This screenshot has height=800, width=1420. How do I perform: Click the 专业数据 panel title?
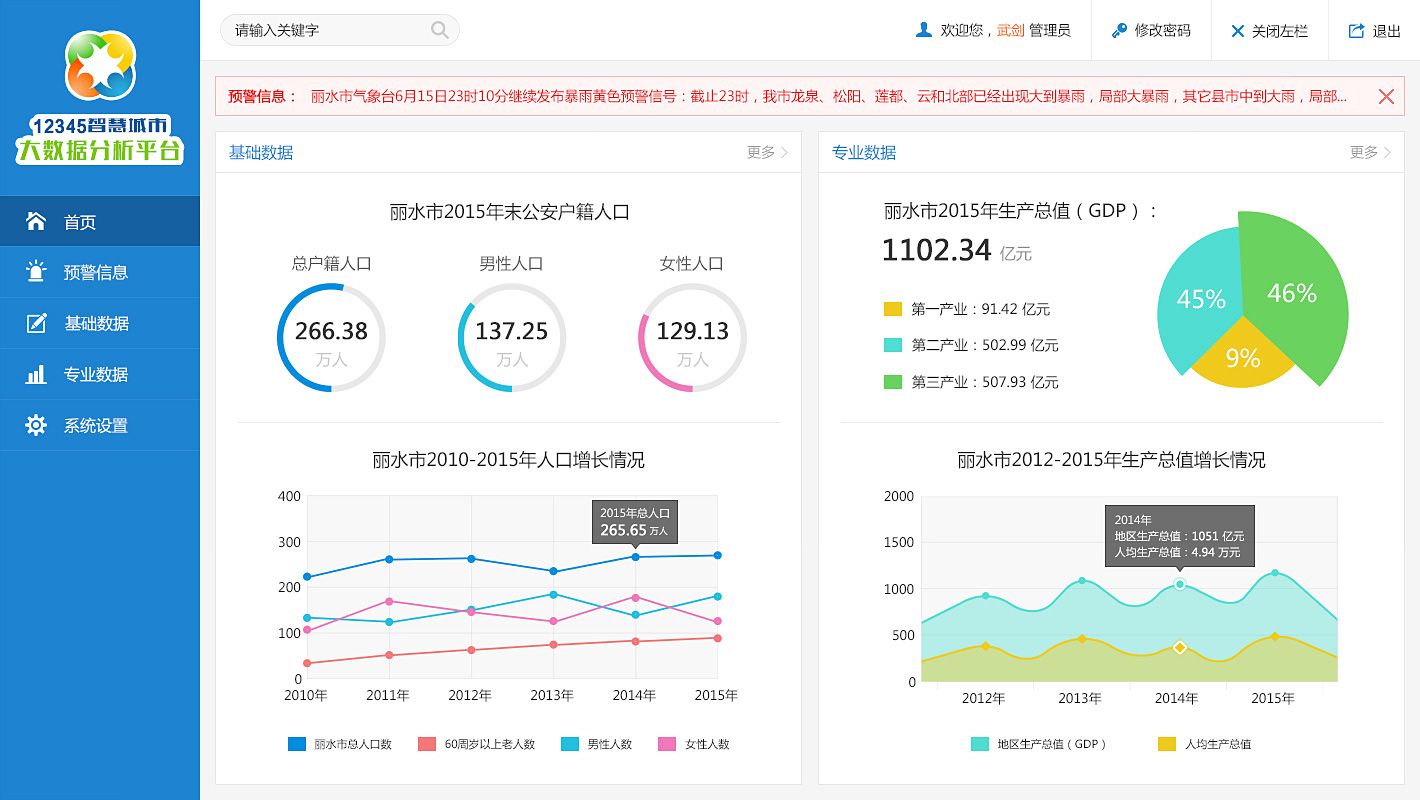point(864,152)
